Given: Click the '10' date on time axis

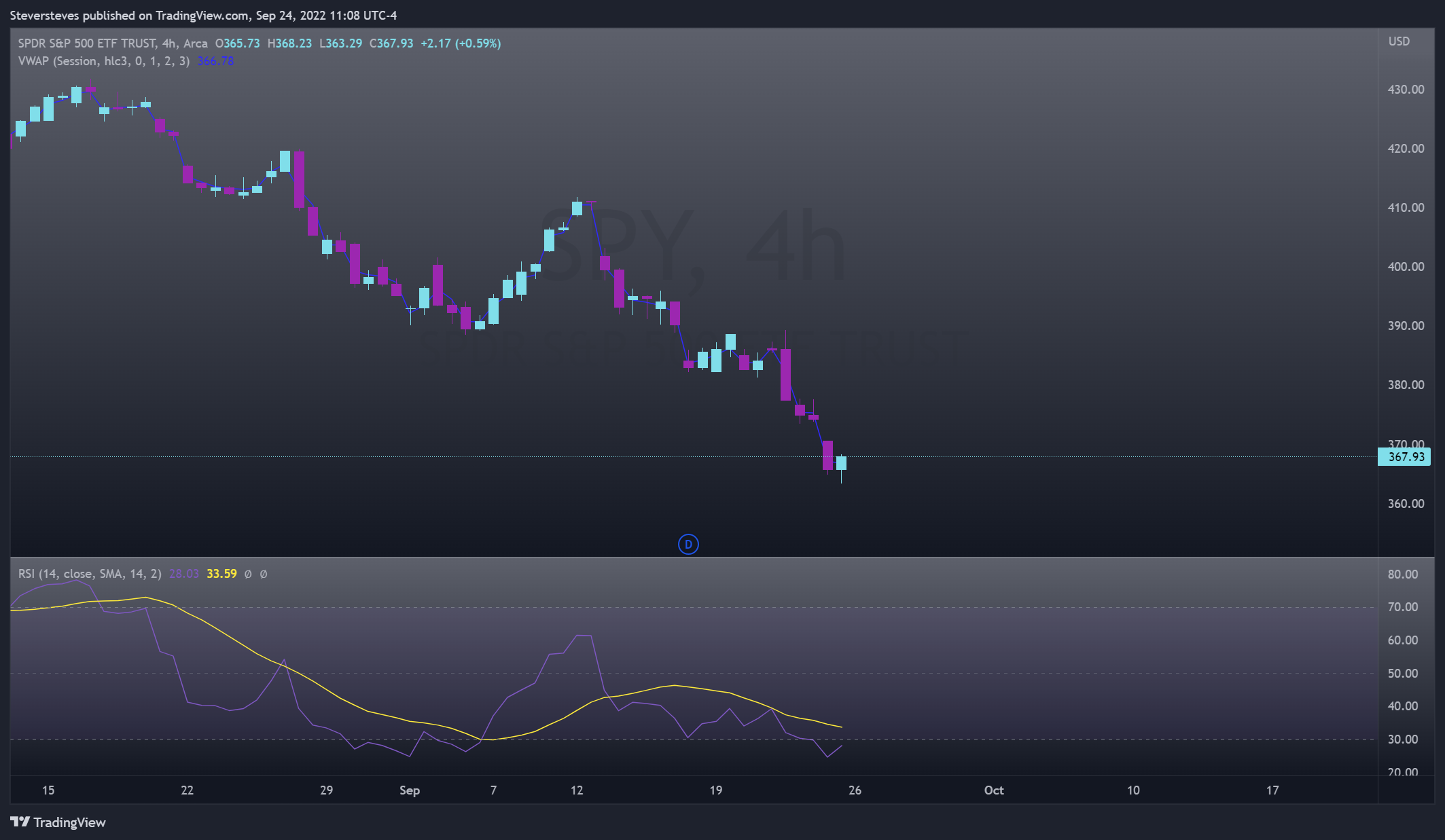Looking at the screenshot, I should pyautogui.click(x=1134, y=790).
